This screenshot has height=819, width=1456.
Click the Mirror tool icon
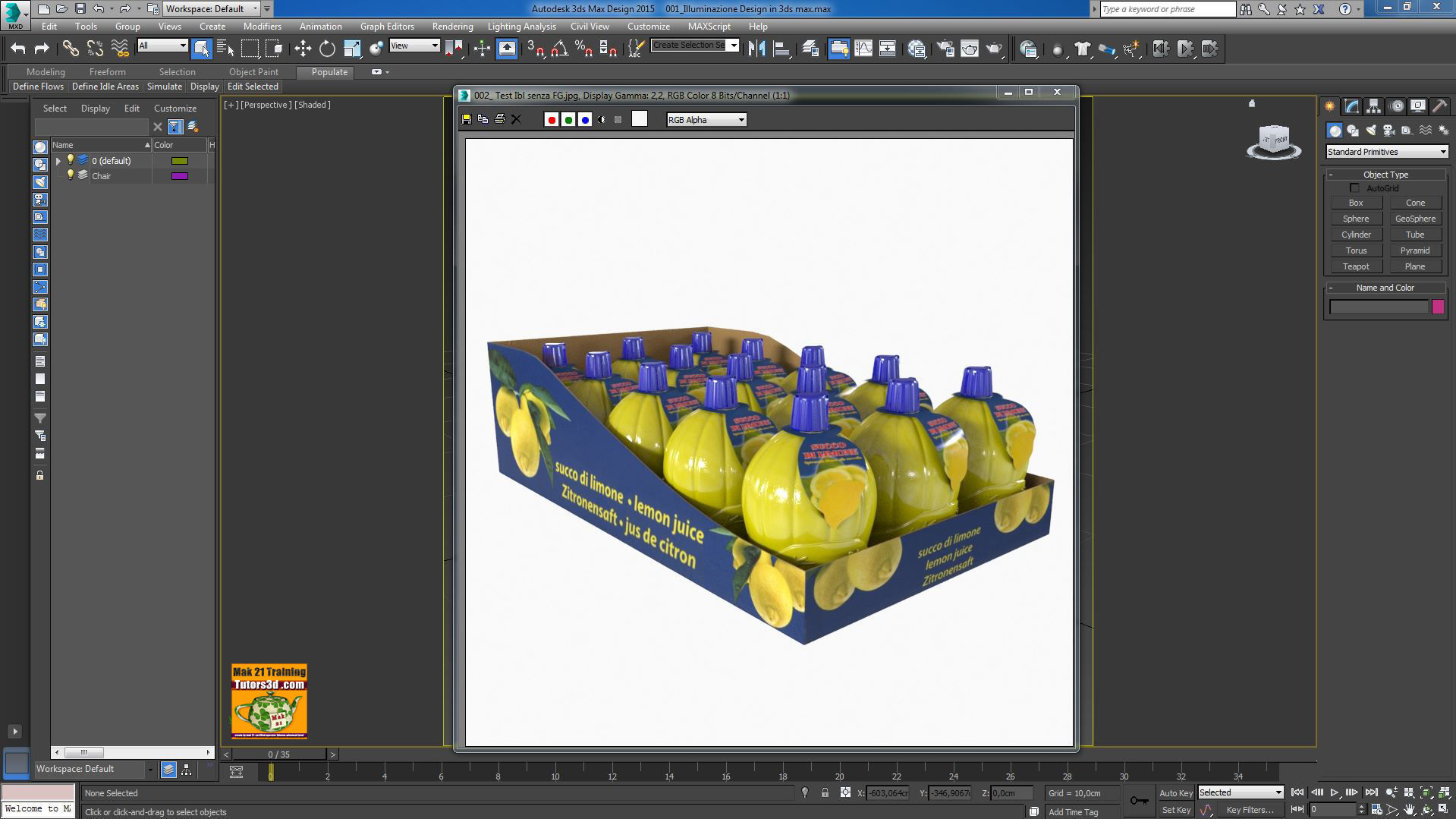click(756, 49)
